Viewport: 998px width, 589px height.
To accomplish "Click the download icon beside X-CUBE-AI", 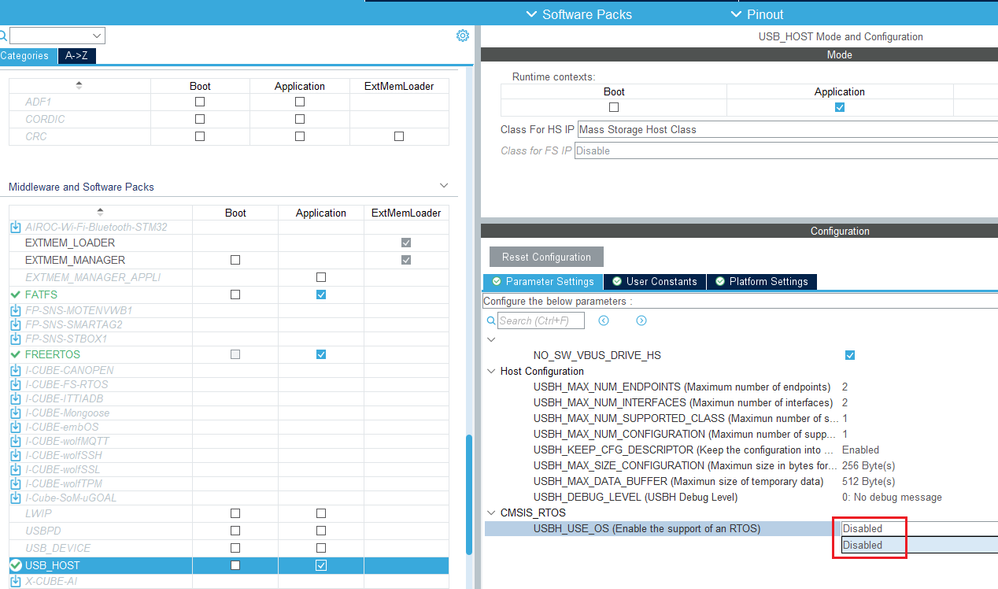I will click(16, 581).
